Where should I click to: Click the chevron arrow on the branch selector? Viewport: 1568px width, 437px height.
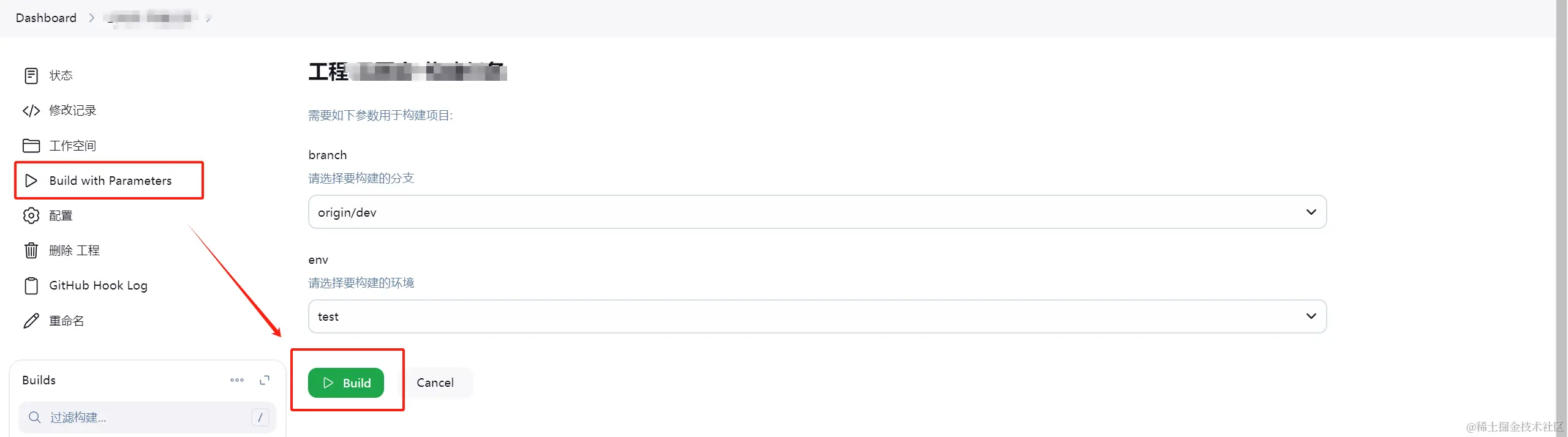click(x=1311, y=212)
